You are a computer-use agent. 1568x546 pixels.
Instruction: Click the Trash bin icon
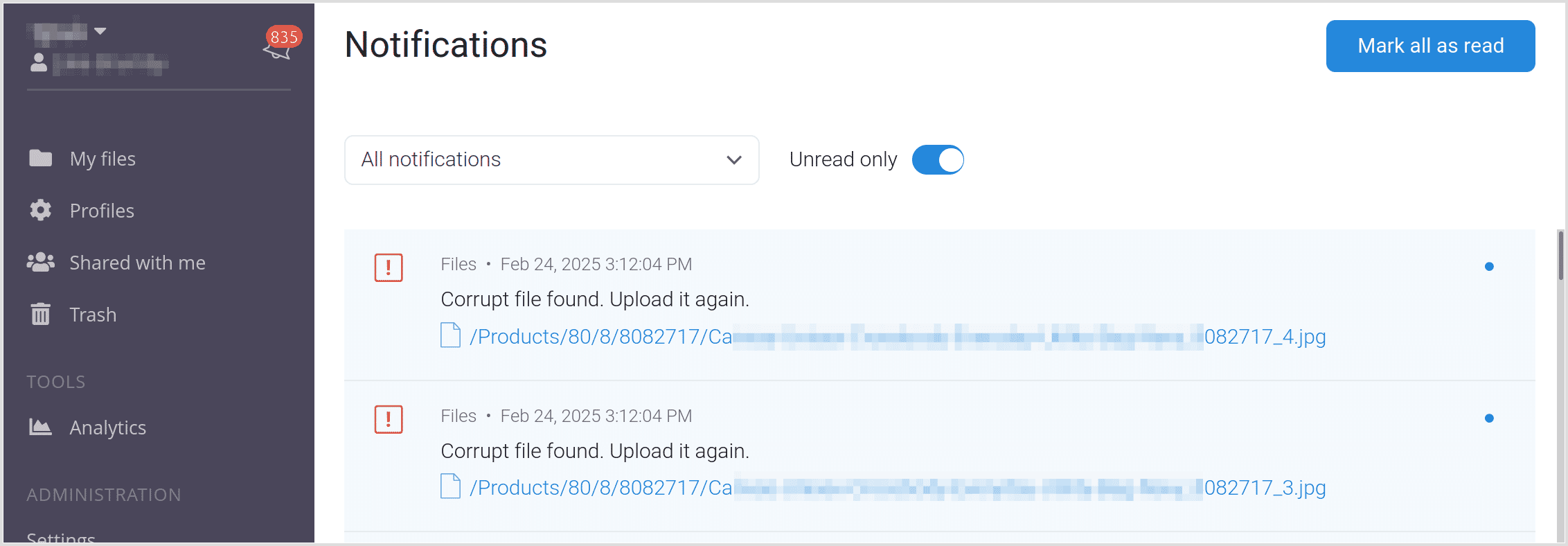pos(41,314)
